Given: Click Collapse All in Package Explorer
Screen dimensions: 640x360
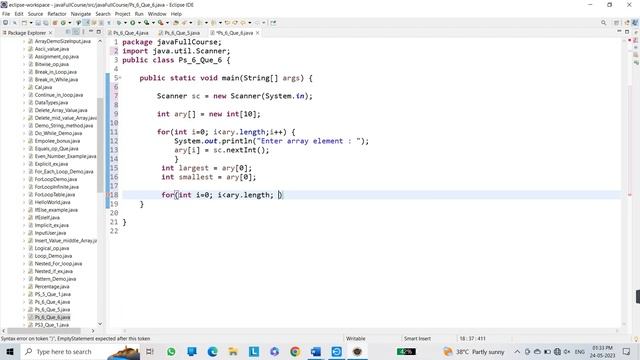Looking at the screenshot, I should tap(68, 32).
